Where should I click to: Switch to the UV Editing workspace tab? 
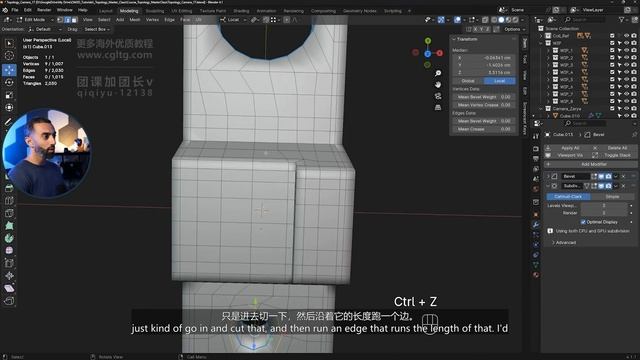tap(181, 11)
